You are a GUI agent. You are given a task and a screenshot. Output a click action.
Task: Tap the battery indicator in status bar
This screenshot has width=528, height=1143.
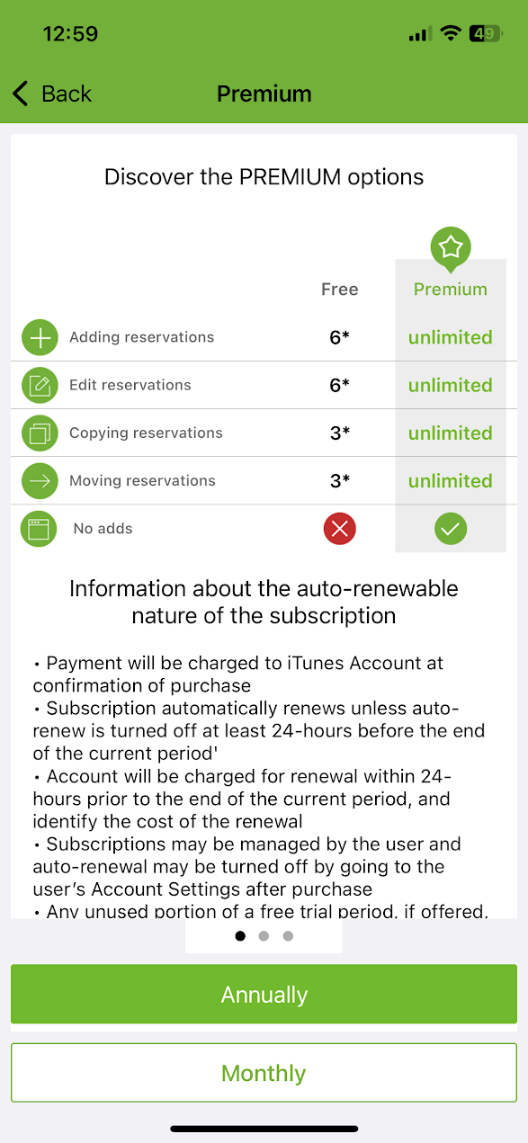(484, 34)
